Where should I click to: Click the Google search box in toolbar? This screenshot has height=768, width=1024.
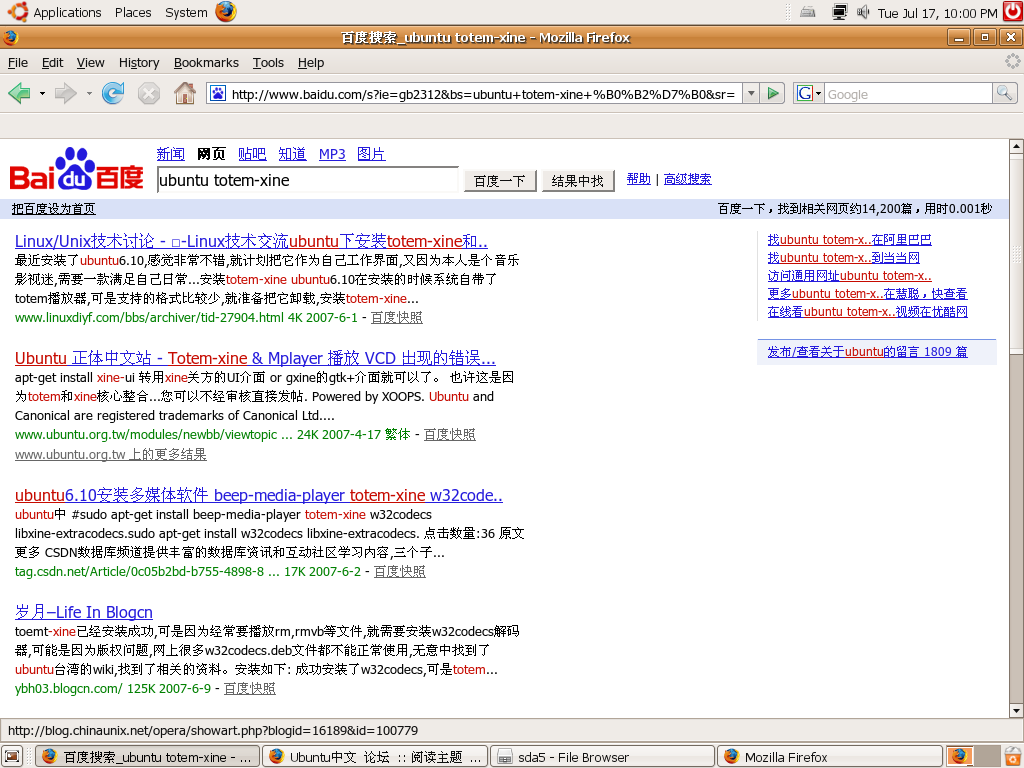point(908,94)
